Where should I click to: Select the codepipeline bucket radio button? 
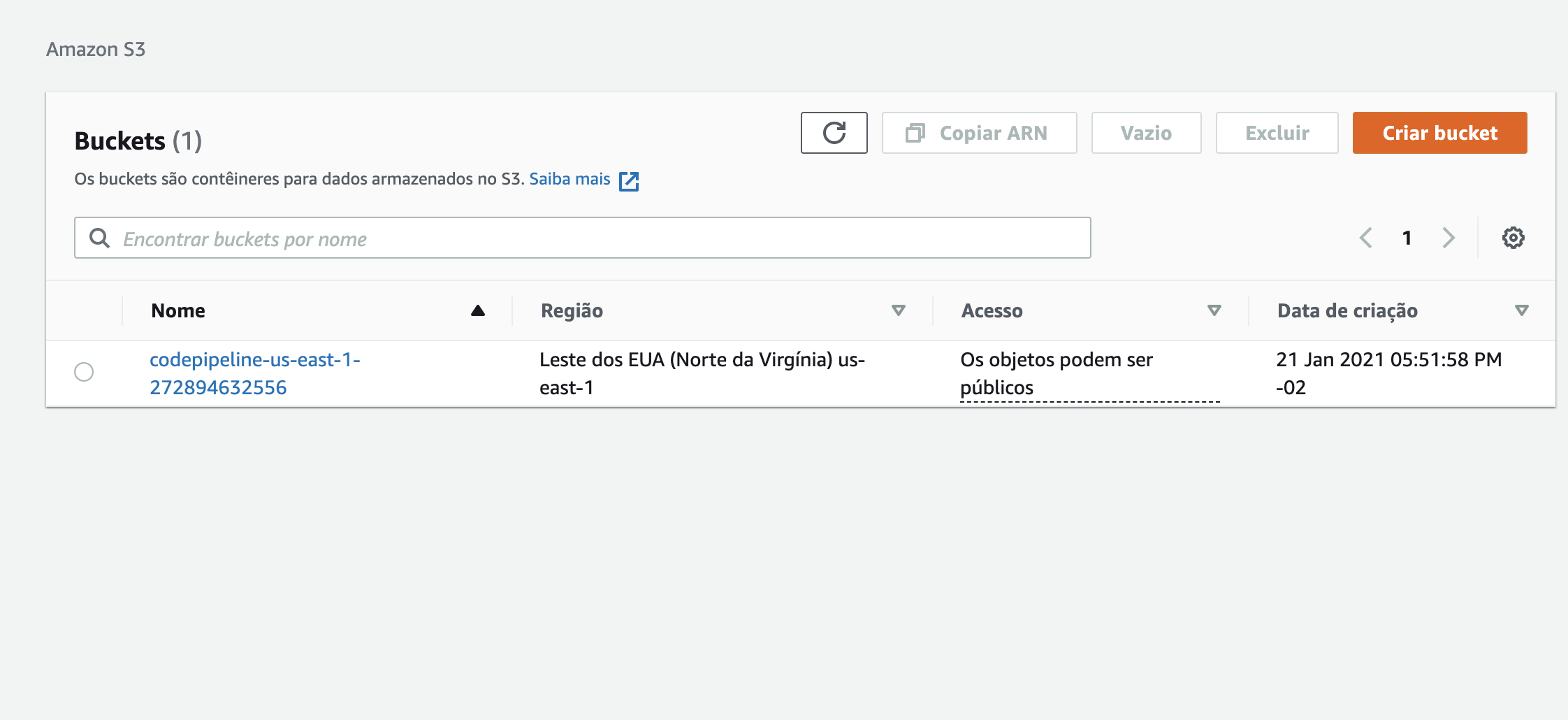point(84,372)
